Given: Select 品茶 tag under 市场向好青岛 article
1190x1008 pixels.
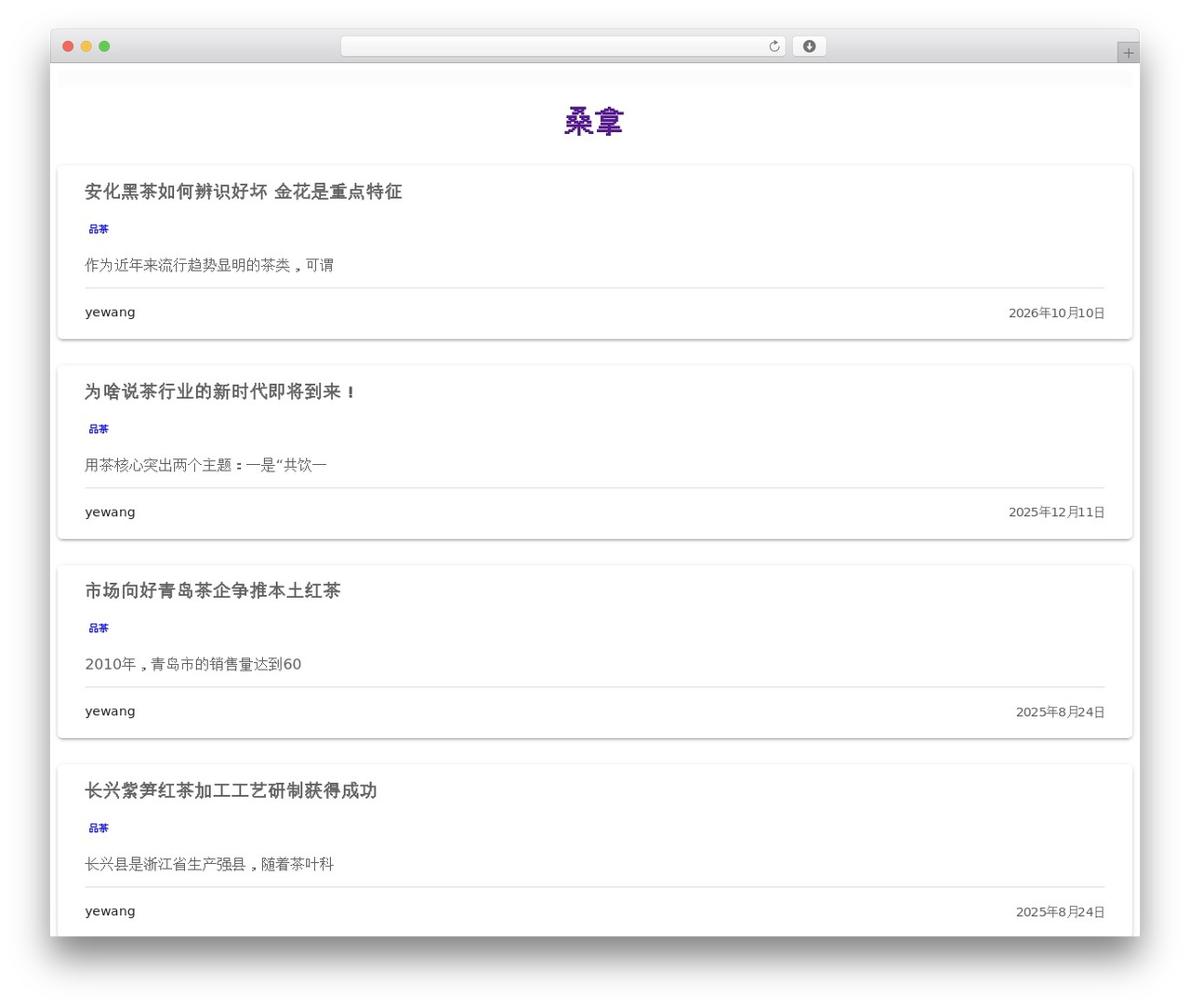Looking at the screenshot, I should pos(99,628).
